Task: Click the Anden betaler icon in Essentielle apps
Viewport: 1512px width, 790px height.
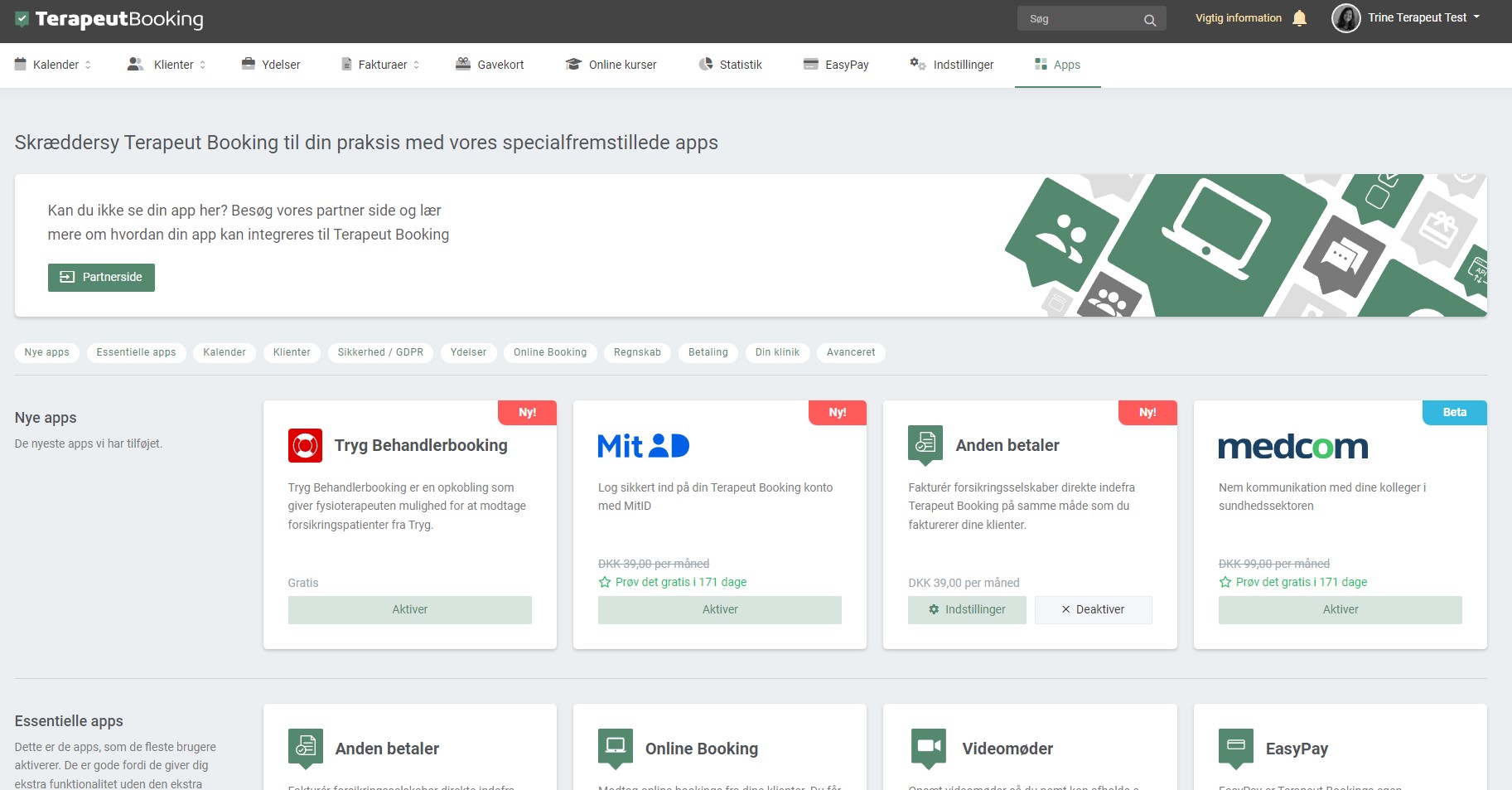Action: (305, 749)
